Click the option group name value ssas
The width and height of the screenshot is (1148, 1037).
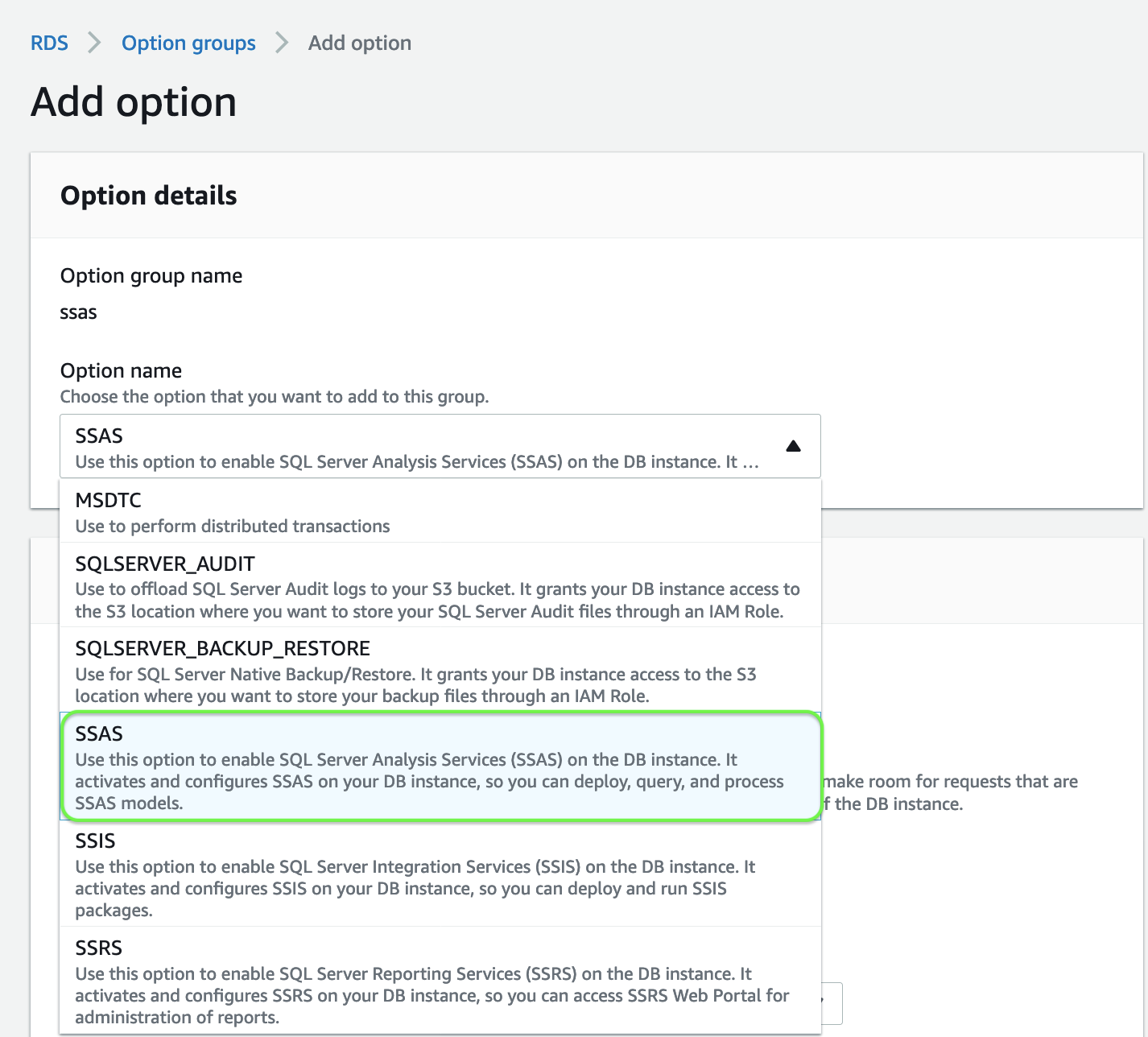78,312
